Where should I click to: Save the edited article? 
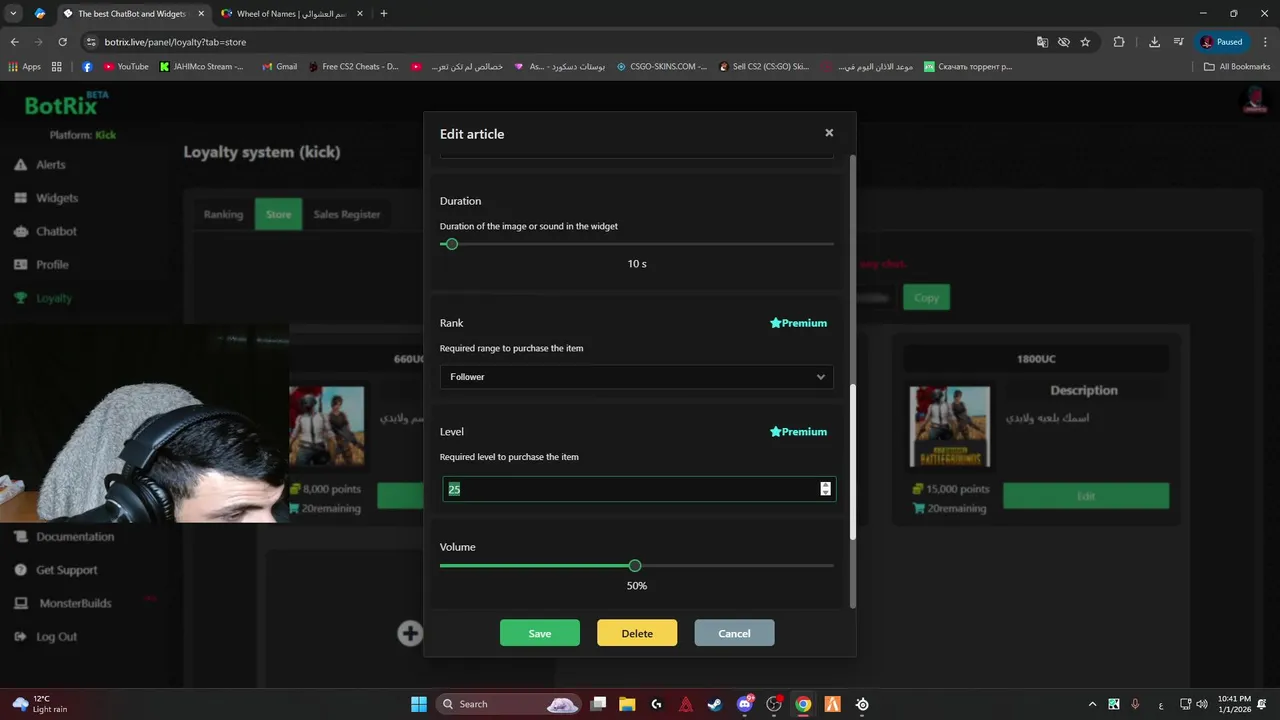coord(540,633)
